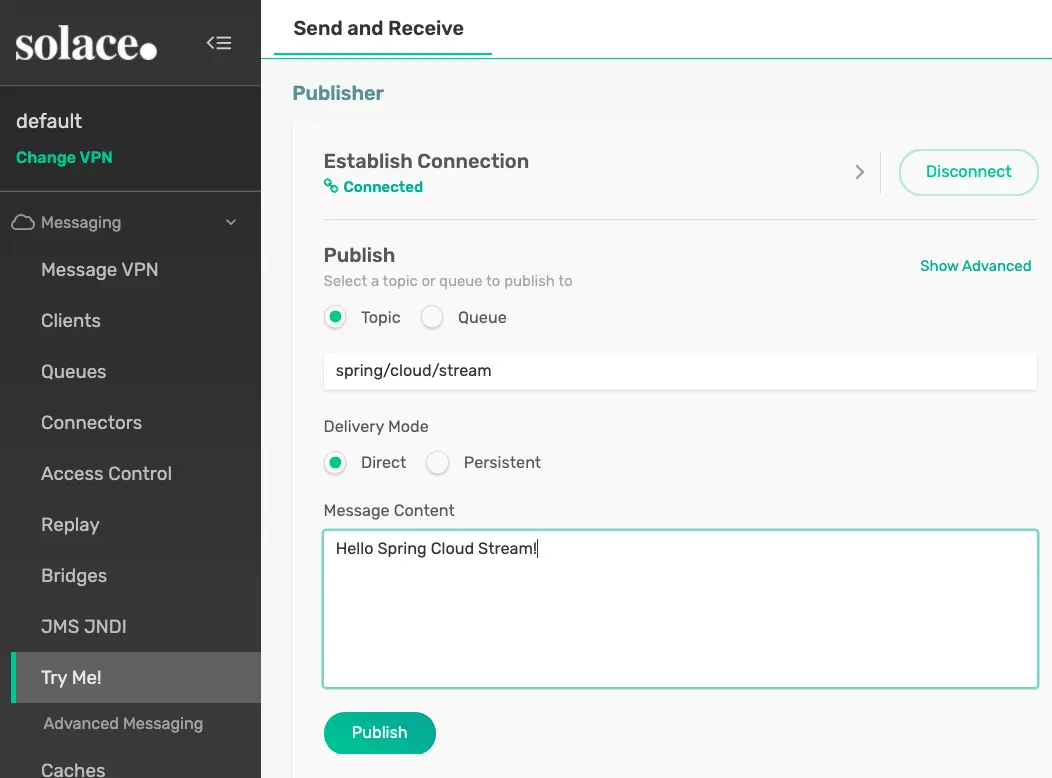Screen dimensions: 1052x778
Task: Go to Message VPN page
Action: tap(99, 270)
